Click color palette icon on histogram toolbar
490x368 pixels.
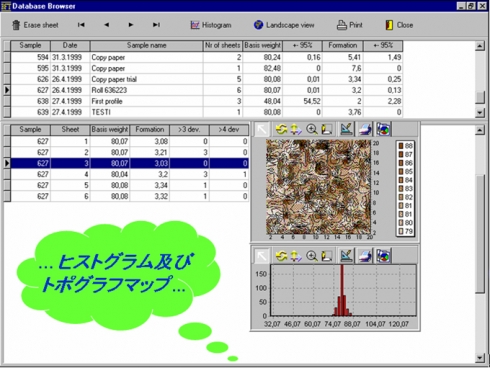383,256
